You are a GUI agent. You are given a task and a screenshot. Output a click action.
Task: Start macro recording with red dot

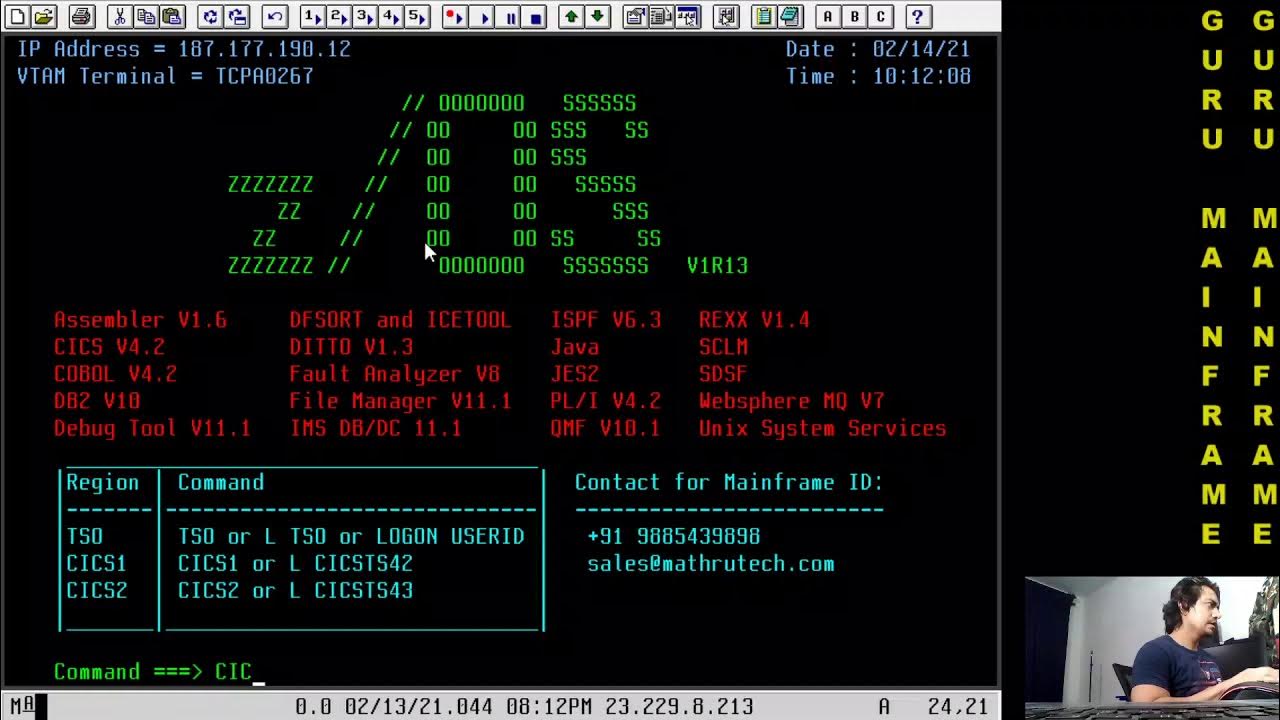(454, 16)
